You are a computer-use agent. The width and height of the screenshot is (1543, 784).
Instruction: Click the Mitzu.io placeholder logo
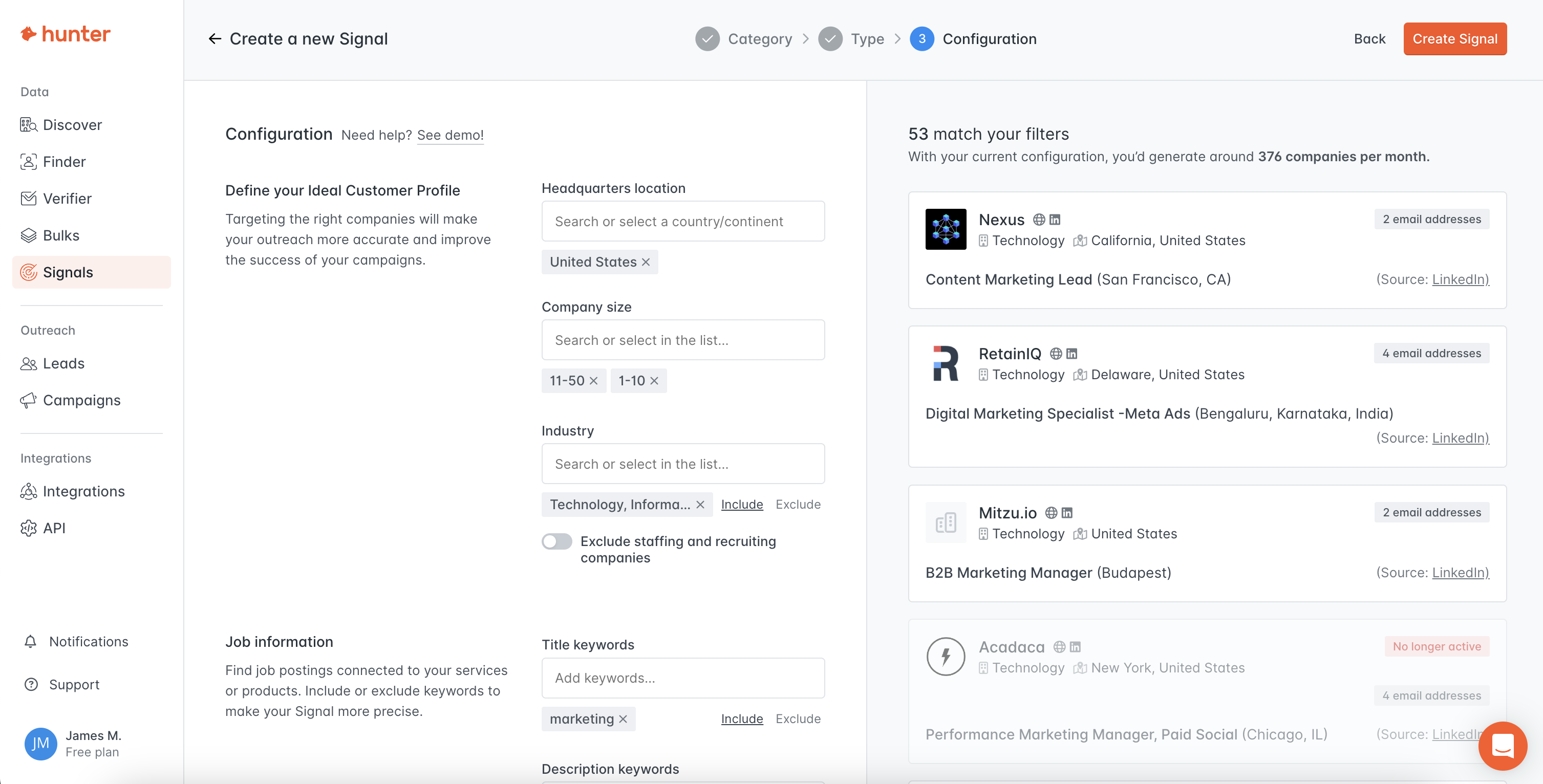[946, 523]
